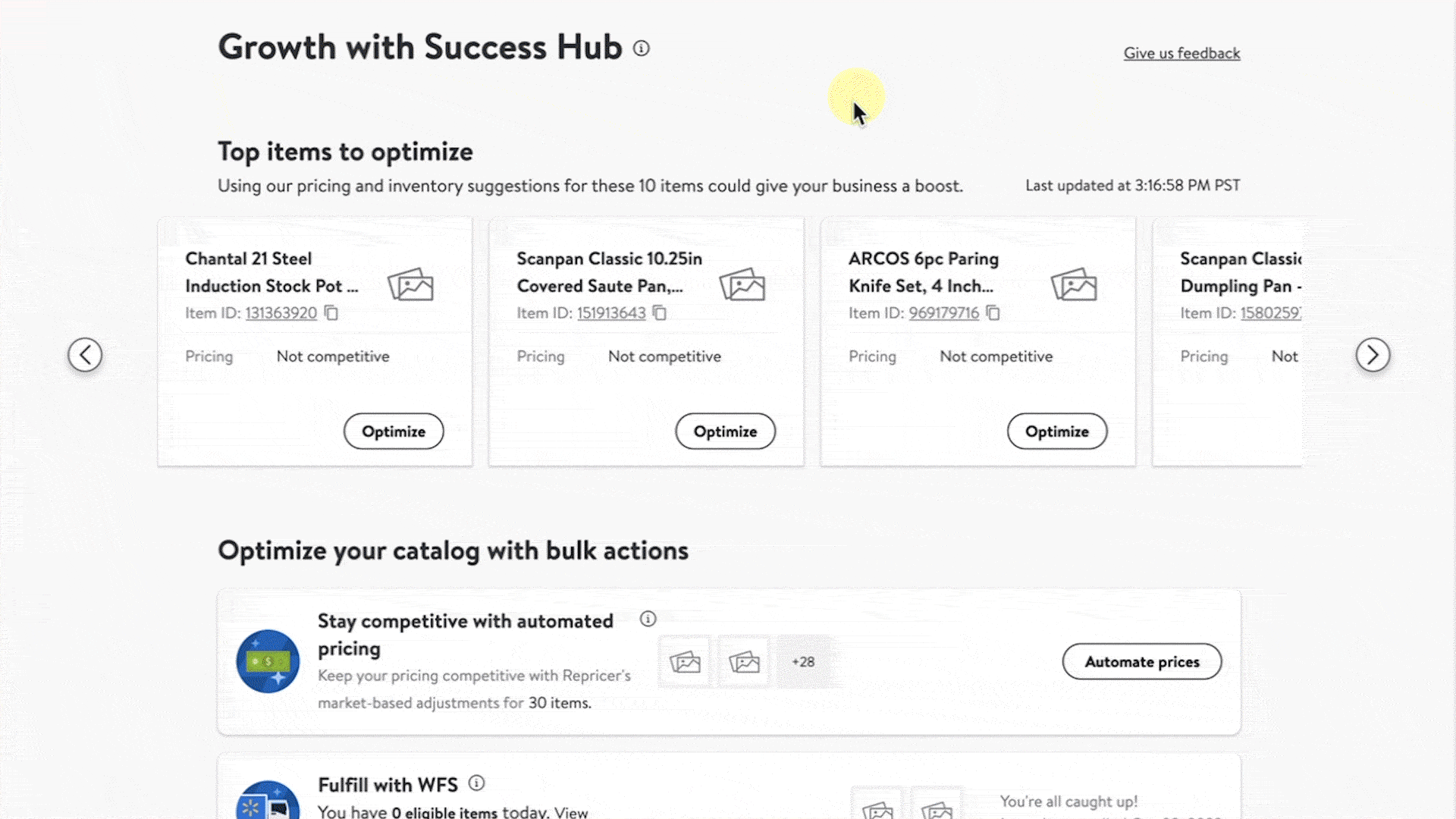Optimize the ARCOS 6pc Paring Knife Set
The image size is (1456, 819).
1057,431
